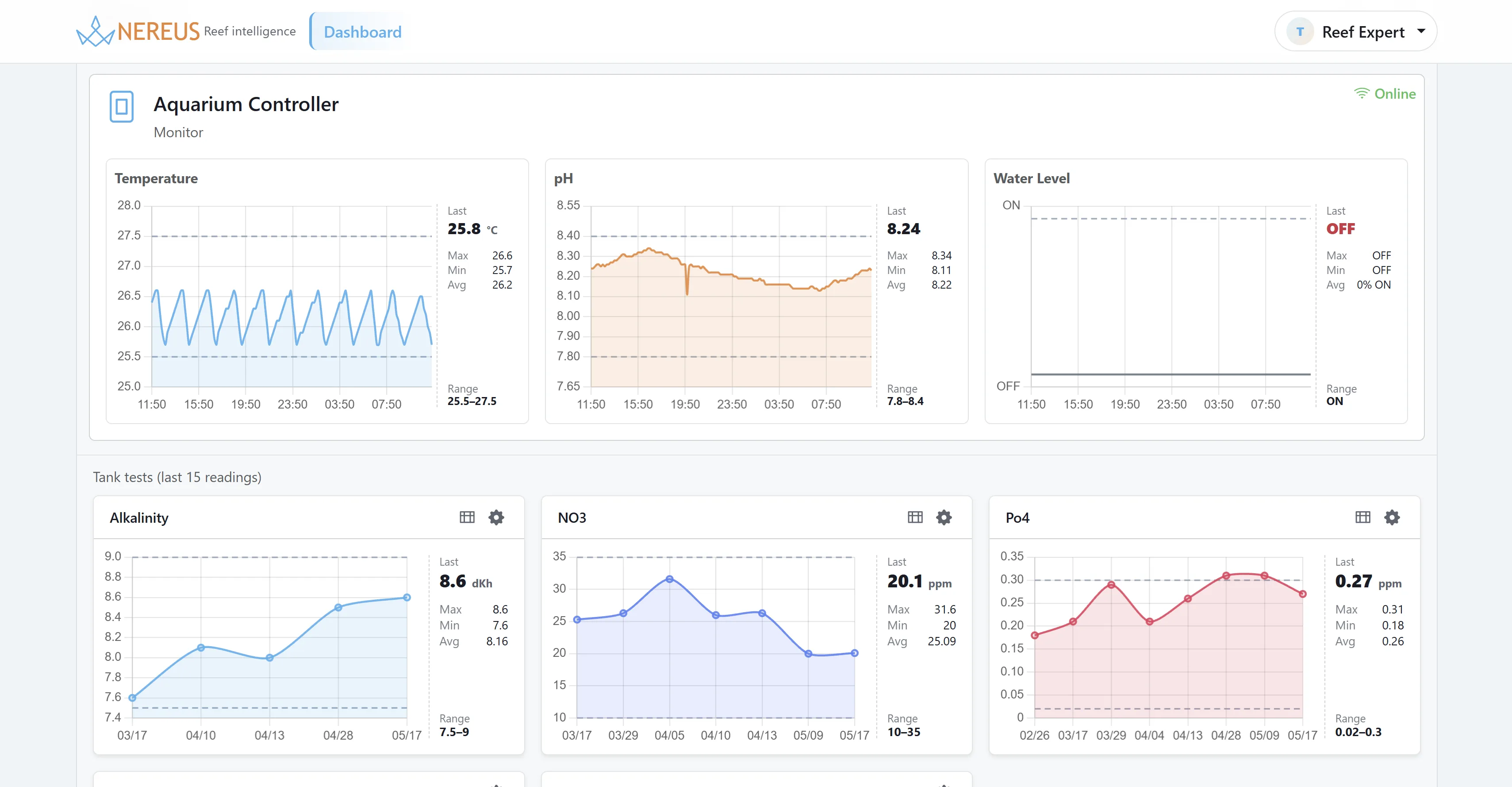1512x787 pixels.
Task: Open NO3 table view icon
Action: click(x=914, y=517)
